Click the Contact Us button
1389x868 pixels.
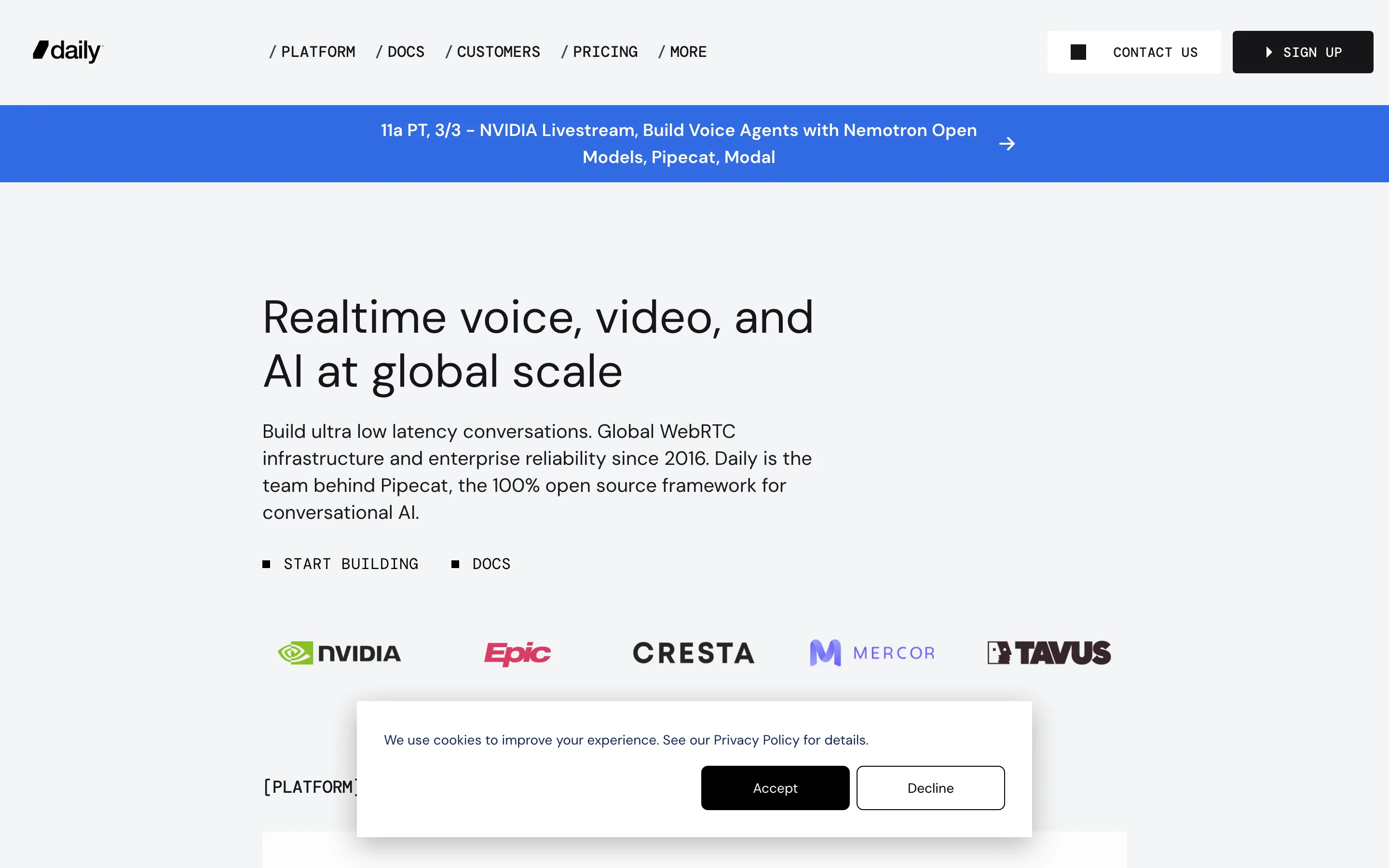click(x=1154, y=52)
